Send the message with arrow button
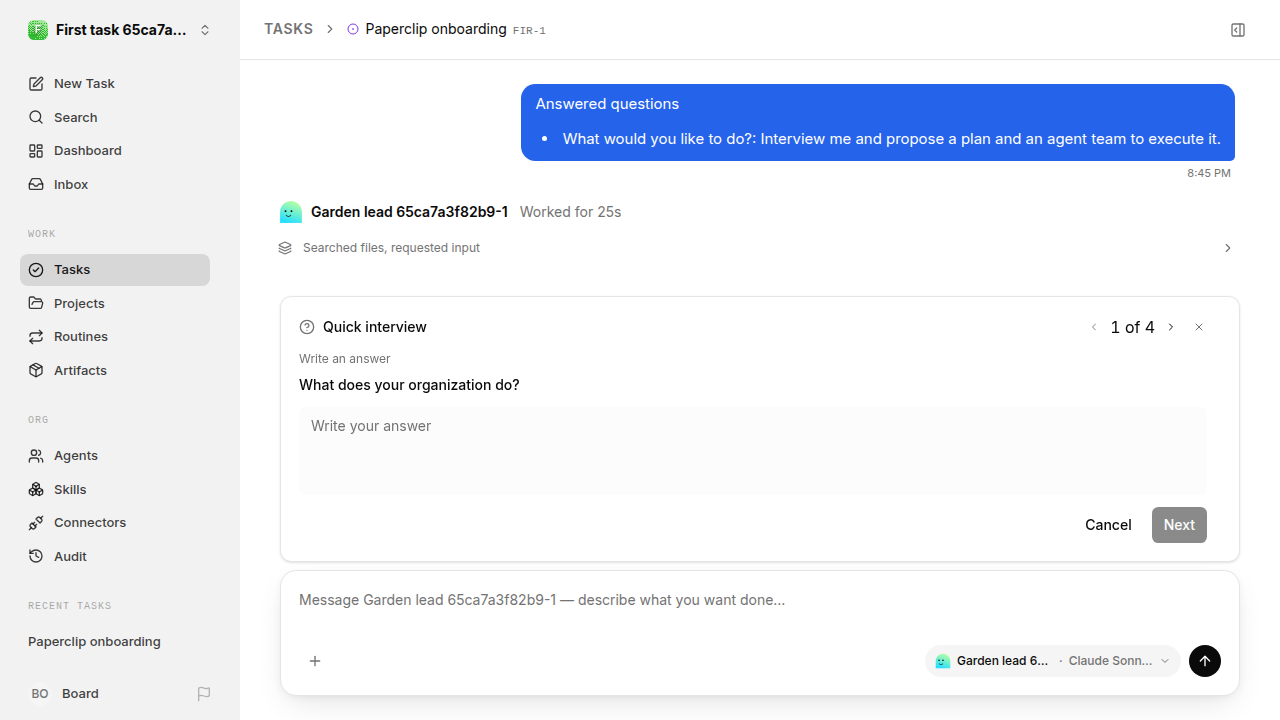The height and width of the screenshot is (720, 1280). pos(1205,661)
